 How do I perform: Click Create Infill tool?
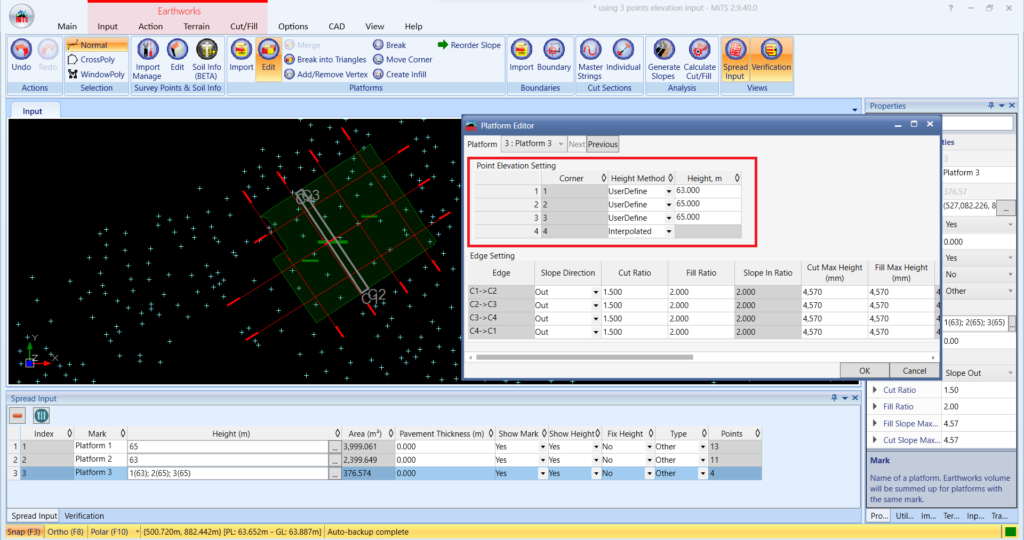pos(400,74)
